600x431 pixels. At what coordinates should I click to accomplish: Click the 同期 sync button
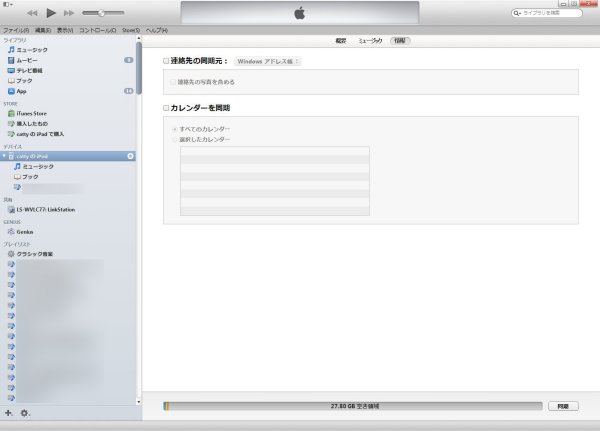(x=563, y=406)
